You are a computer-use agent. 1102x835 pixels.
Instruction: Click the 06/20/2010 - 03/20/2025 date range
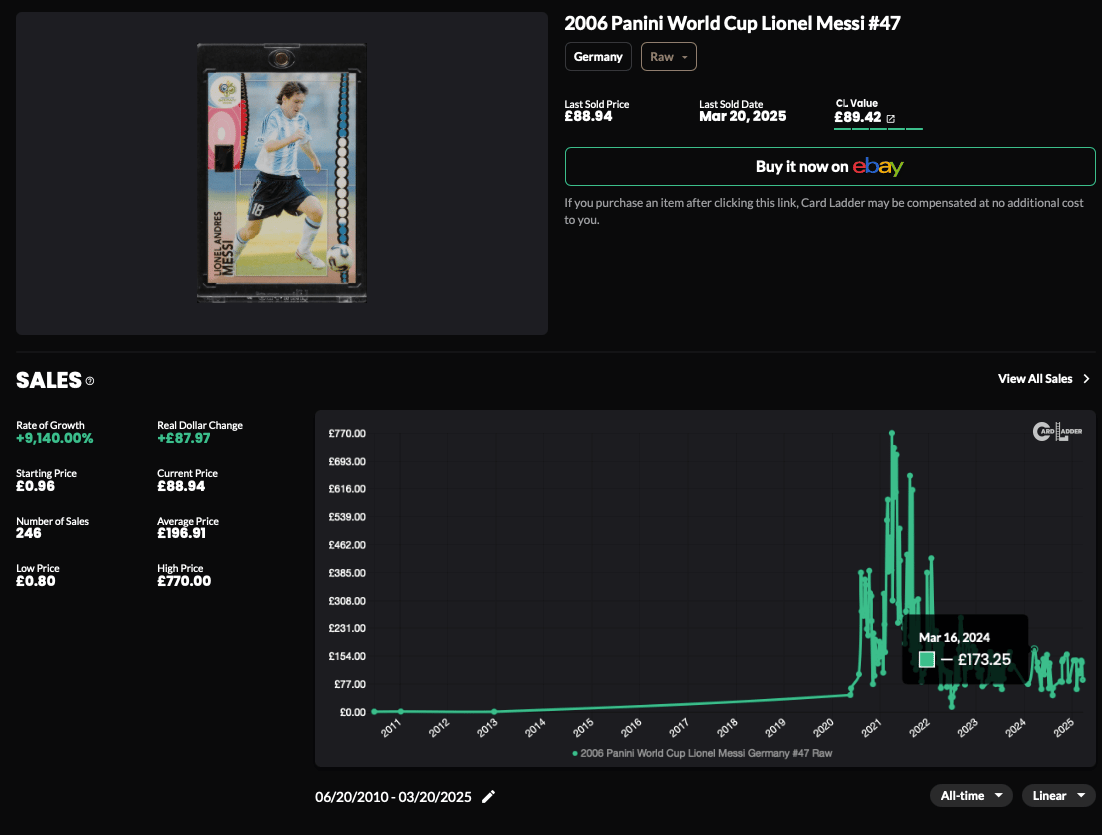(393, 796)
